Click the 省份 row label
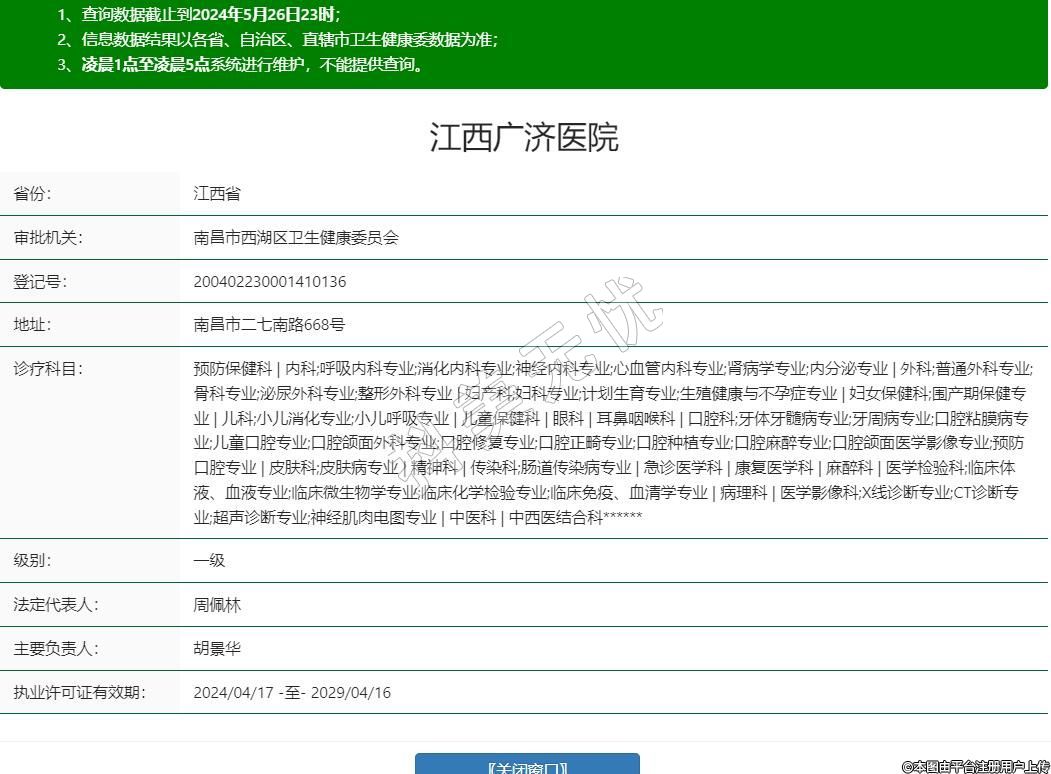The height and width of the screenshot is (774, 1051). click(32, 194)
